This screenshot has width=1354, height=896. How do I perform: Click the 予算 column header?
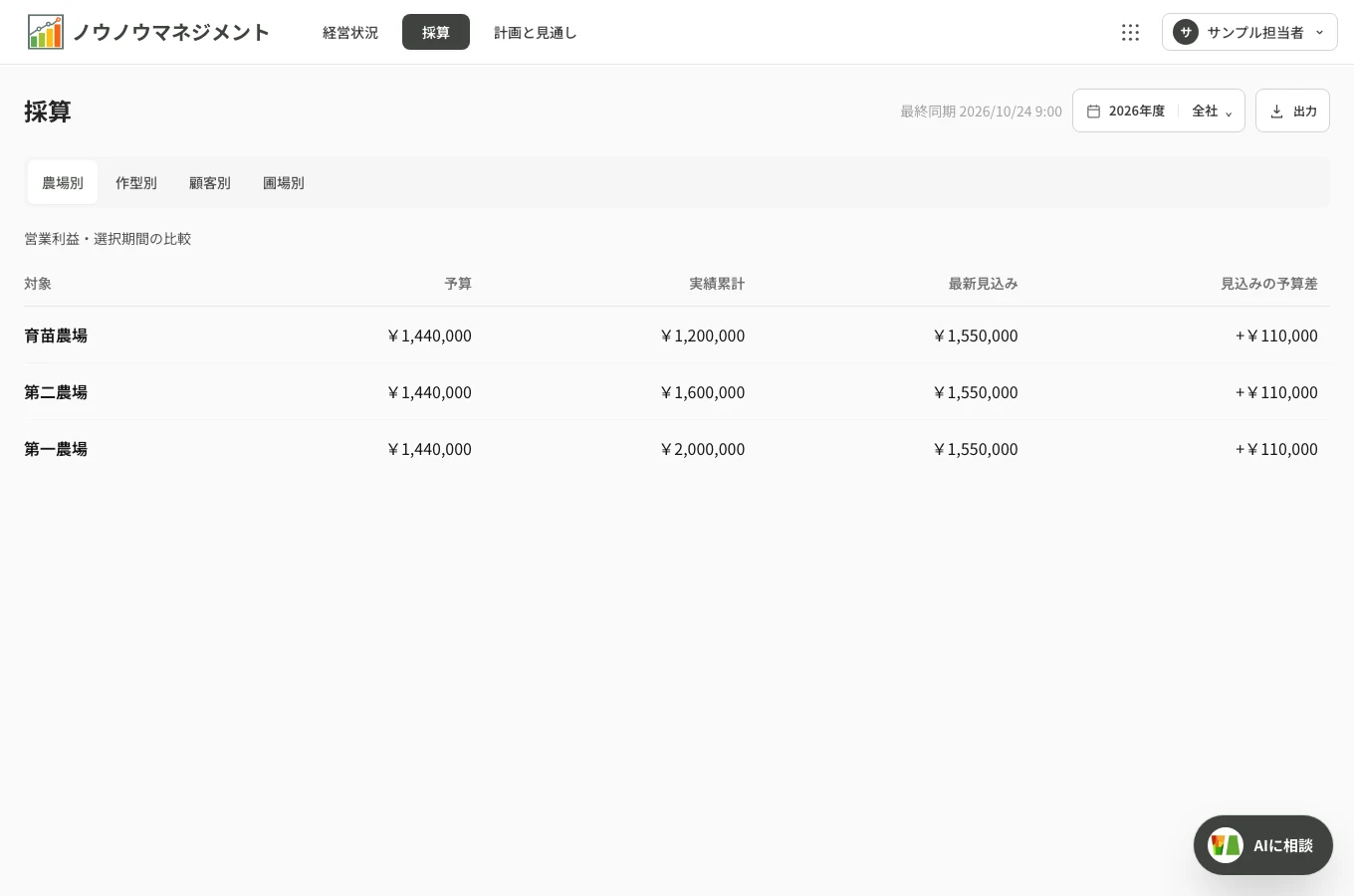(x=458, y=284)
